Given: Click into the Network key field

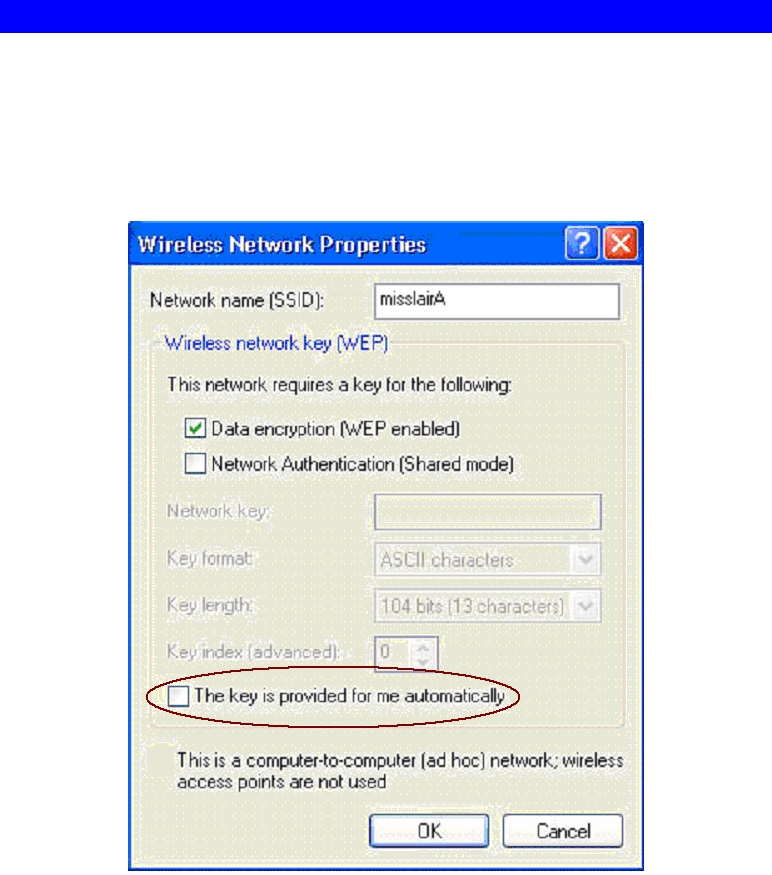Looking at the screenshot, I should 488,512.
